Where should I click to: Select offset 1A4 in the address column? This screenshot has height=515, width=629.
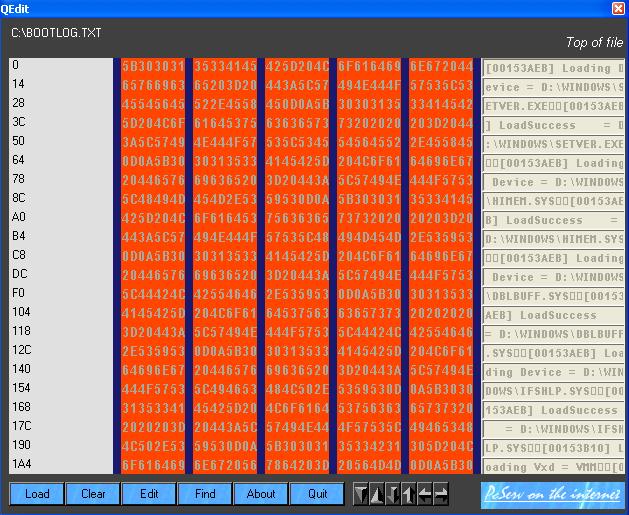(x=20, y=464)
